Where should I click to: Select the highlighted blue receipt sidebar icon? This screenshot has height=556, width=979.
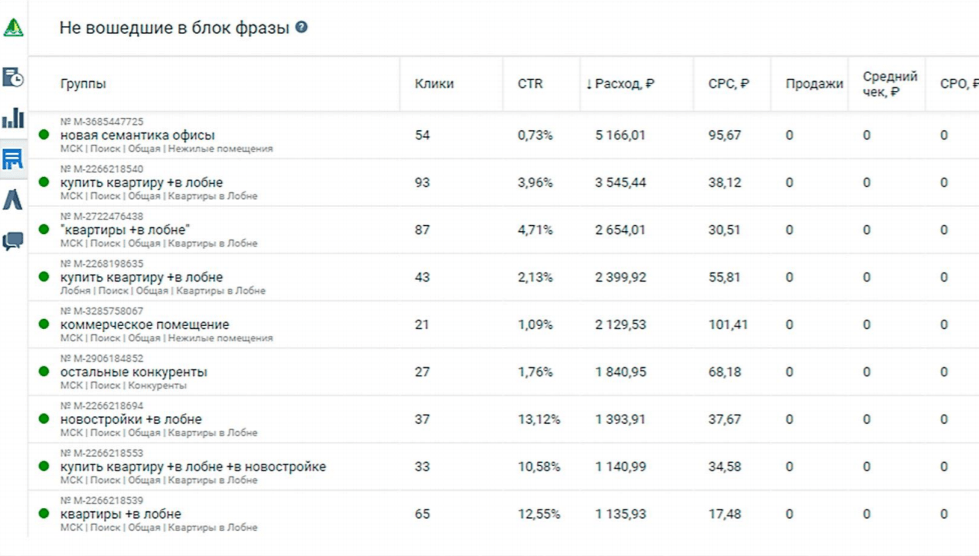pyautogui.click(x=13, y=159)
